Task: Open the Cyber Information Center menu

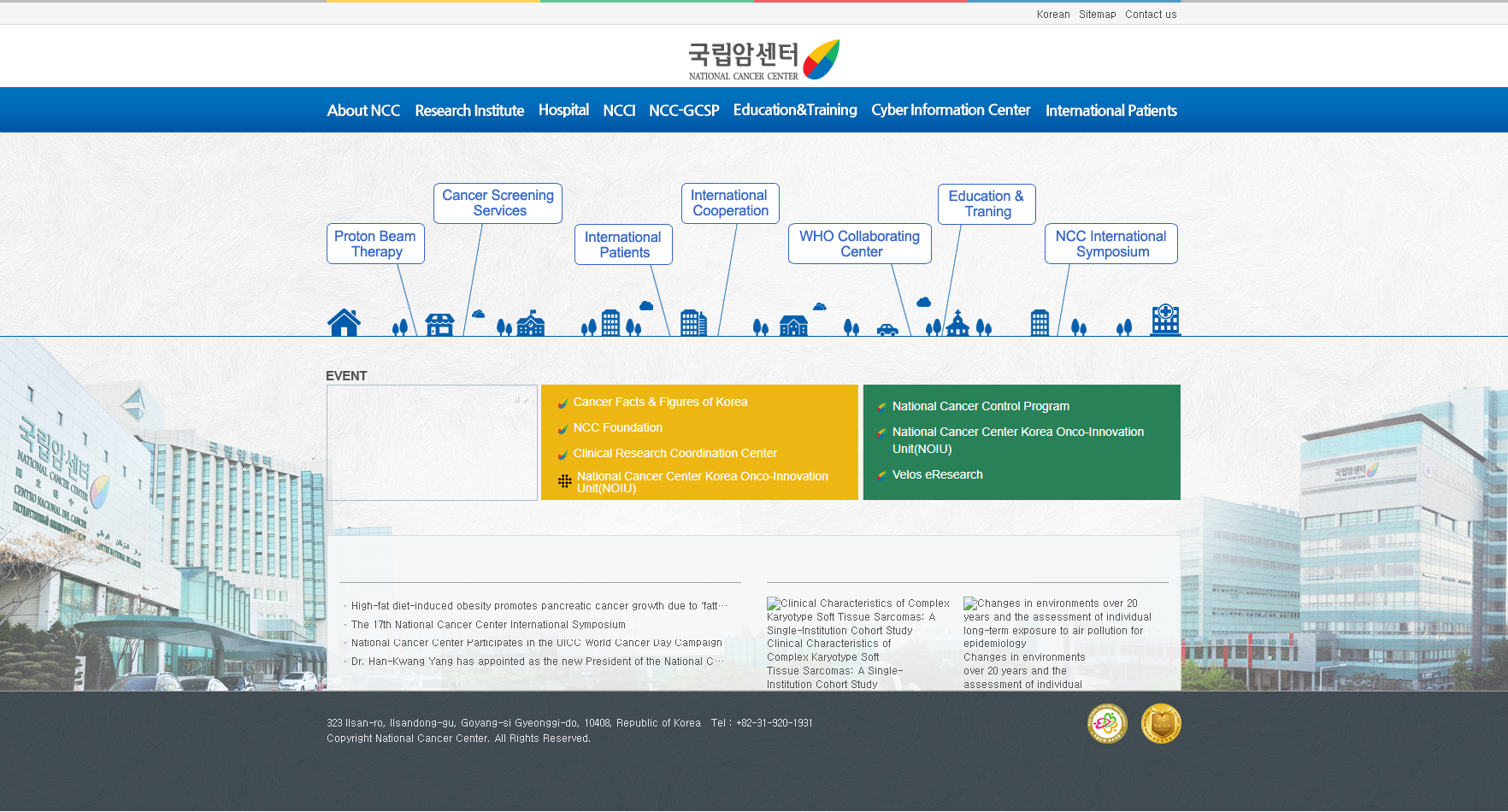Action: click(x=951, y=110)
